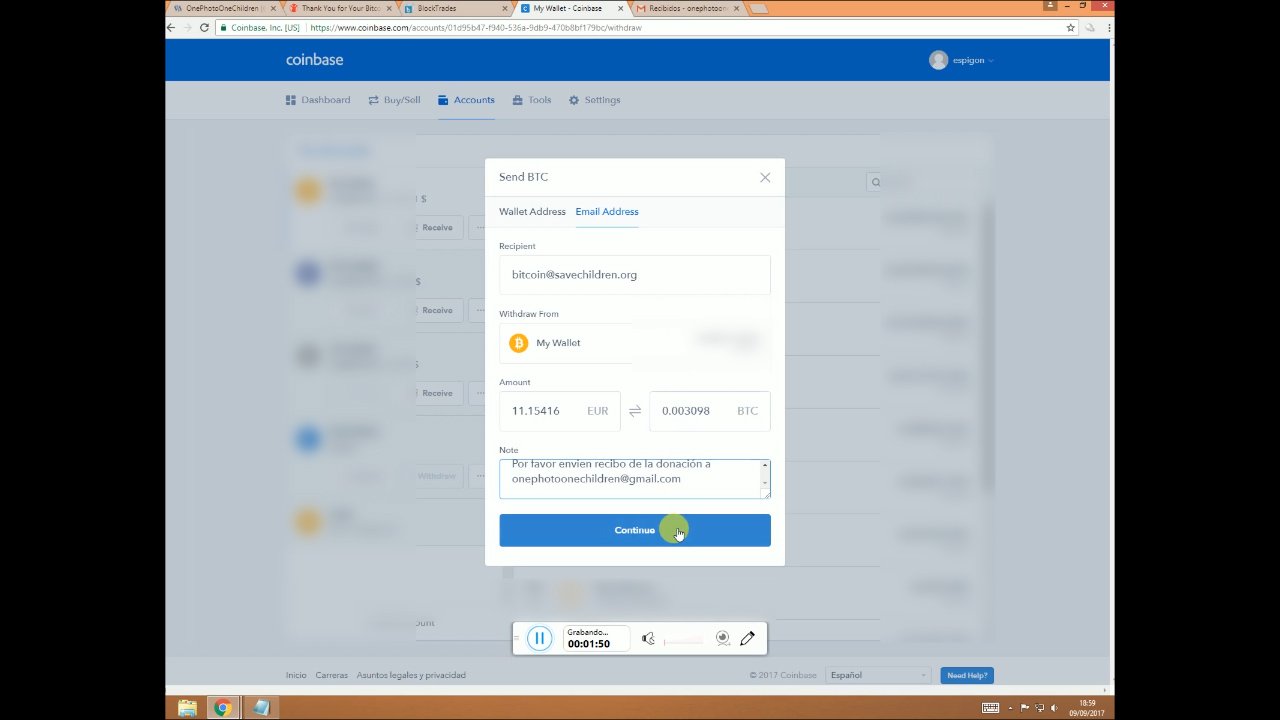Screen dimensions: 1280x720
Task: Open the Settings nav item
Action: 595,100
